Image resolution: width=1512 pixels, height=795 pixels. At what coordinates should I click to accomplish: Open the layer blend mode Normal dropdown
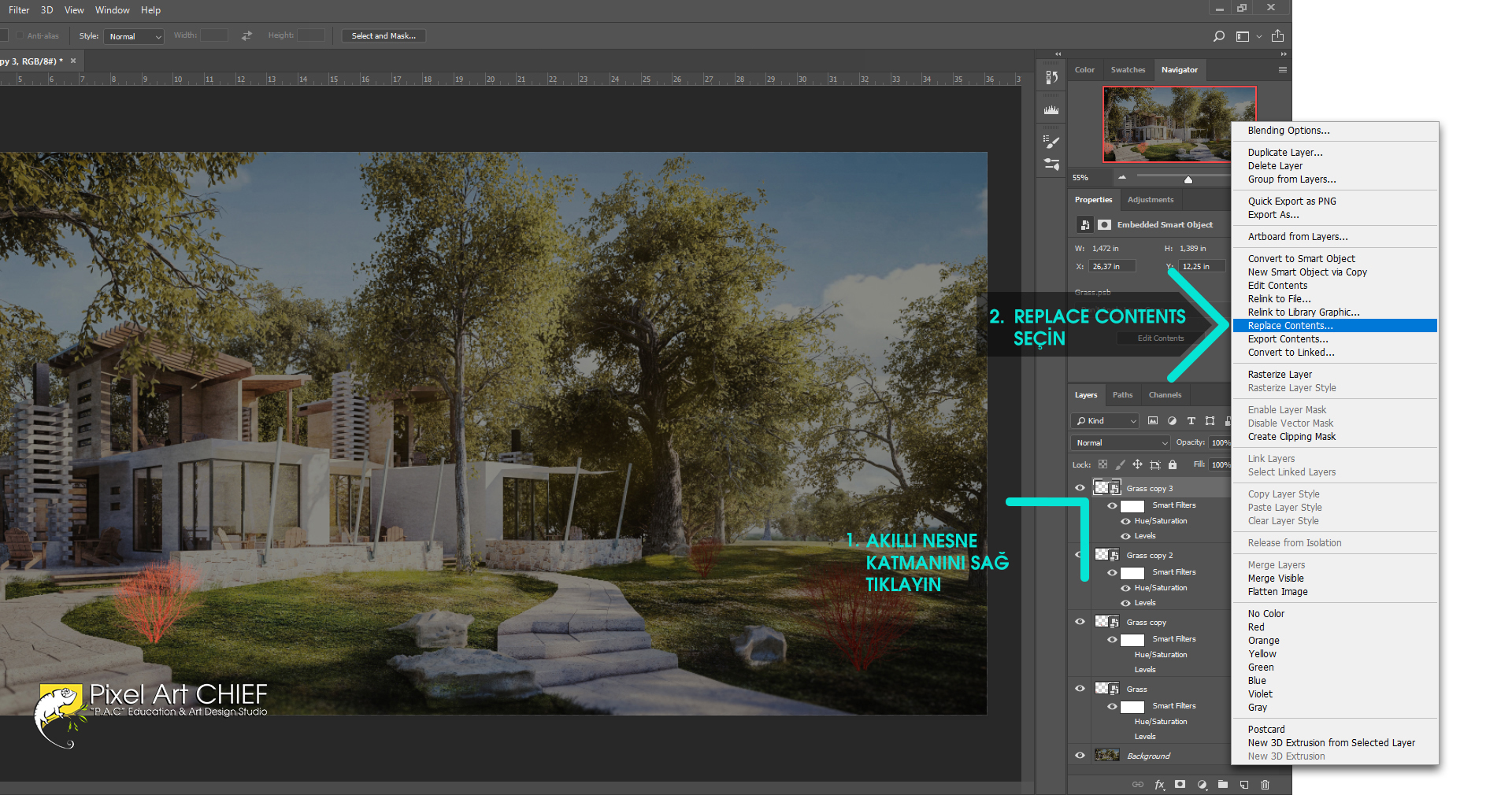(x=1121, y=443)
